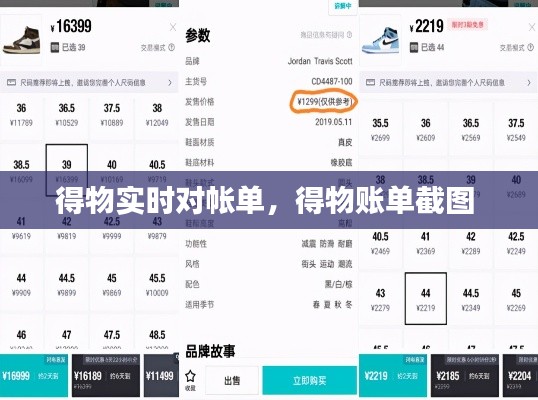Tap the size ruler icon in left banner

(x=11, y=82)
